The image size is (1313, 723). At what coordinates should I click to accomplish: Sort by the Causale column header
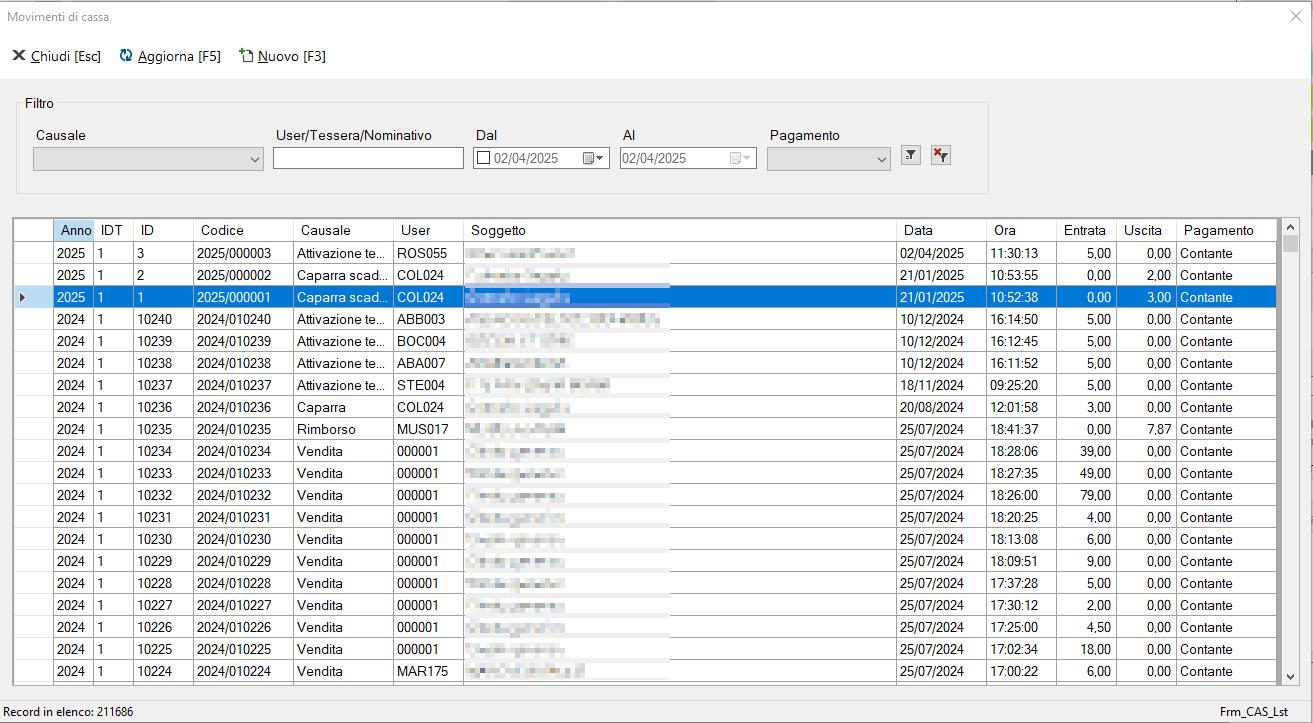343,230
